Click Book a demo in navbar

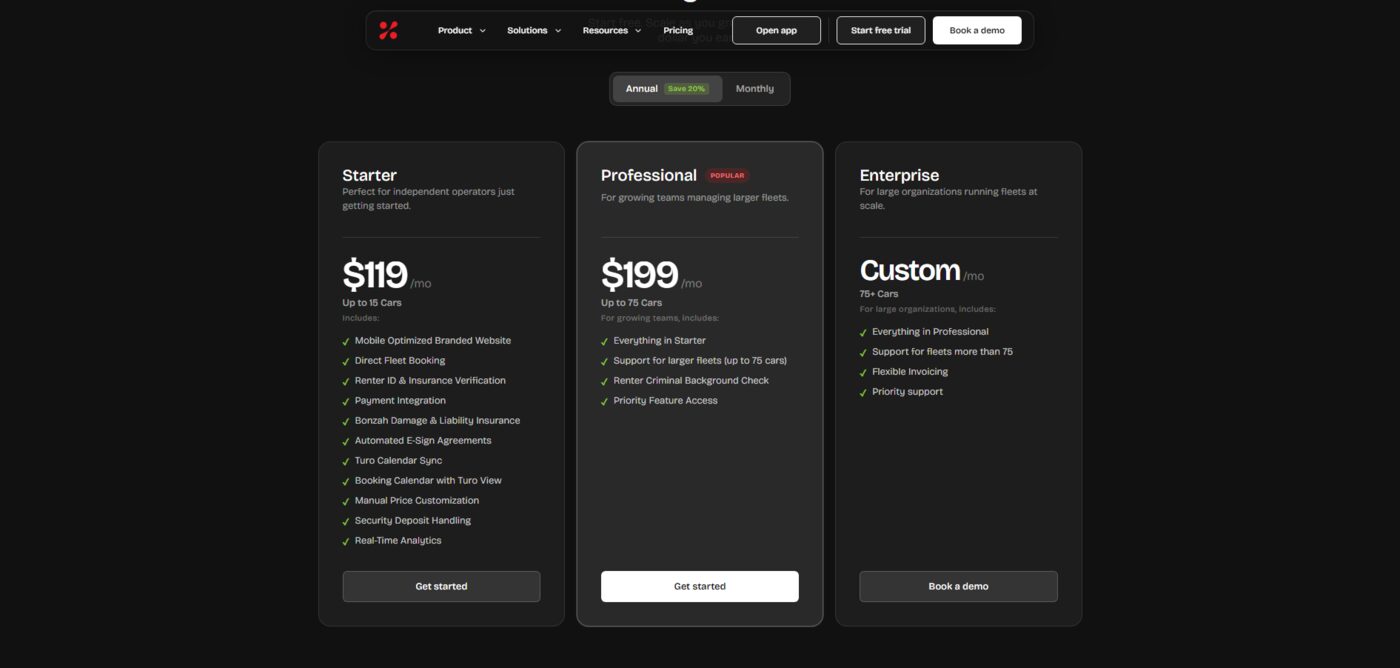(977, 30)
